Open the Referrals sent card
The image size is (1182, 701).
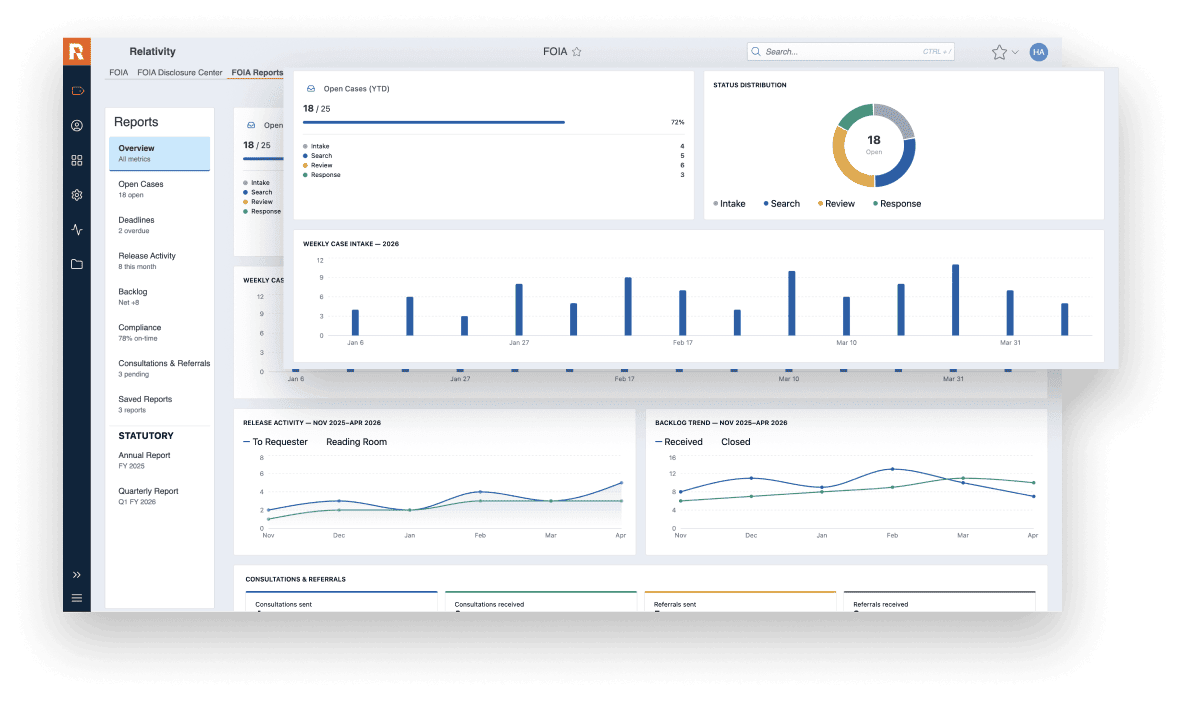pyautogui.click(x=740, y=602)
